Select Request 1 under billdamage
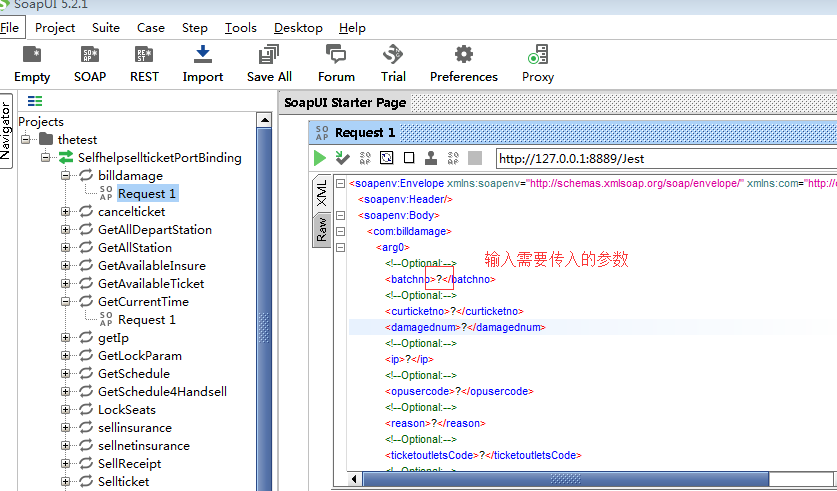 [147, 193]
